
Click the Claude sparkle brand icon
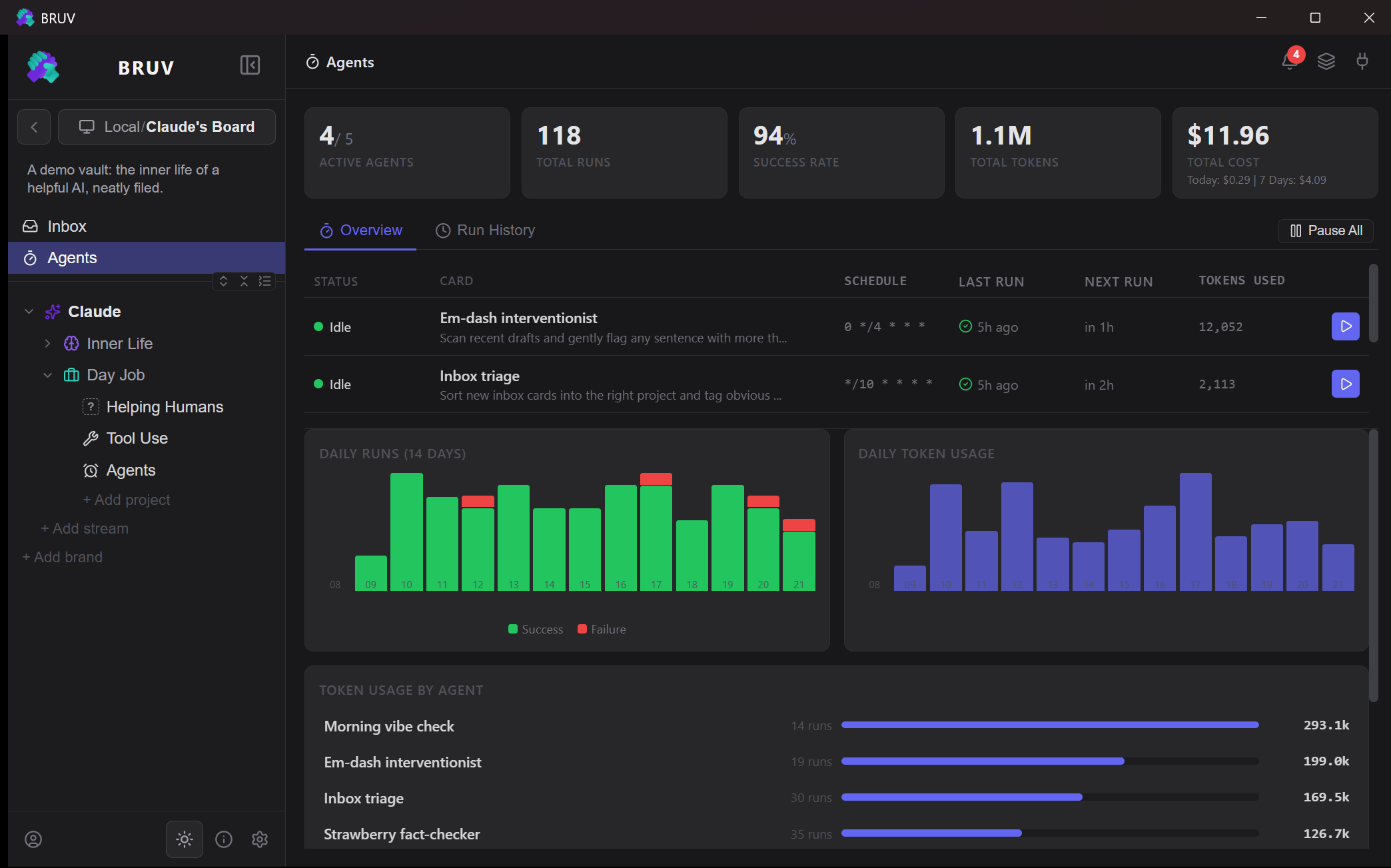click(53, 312)
